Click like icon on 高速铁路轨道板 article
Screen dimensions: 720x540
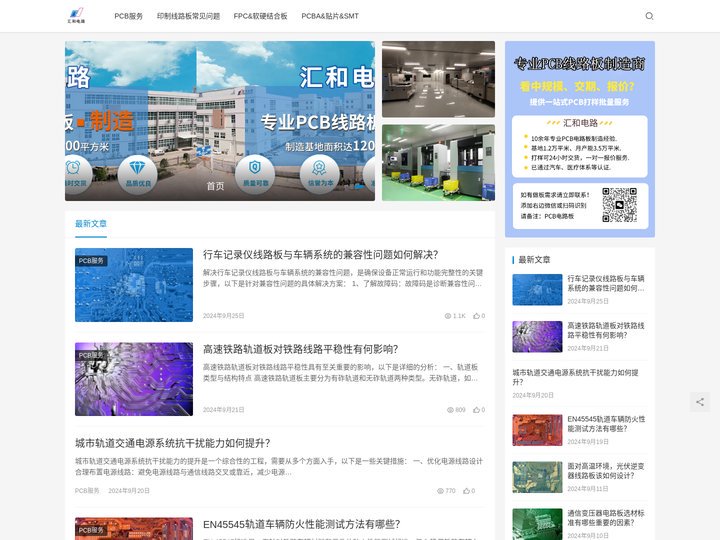tap(477, 410)
